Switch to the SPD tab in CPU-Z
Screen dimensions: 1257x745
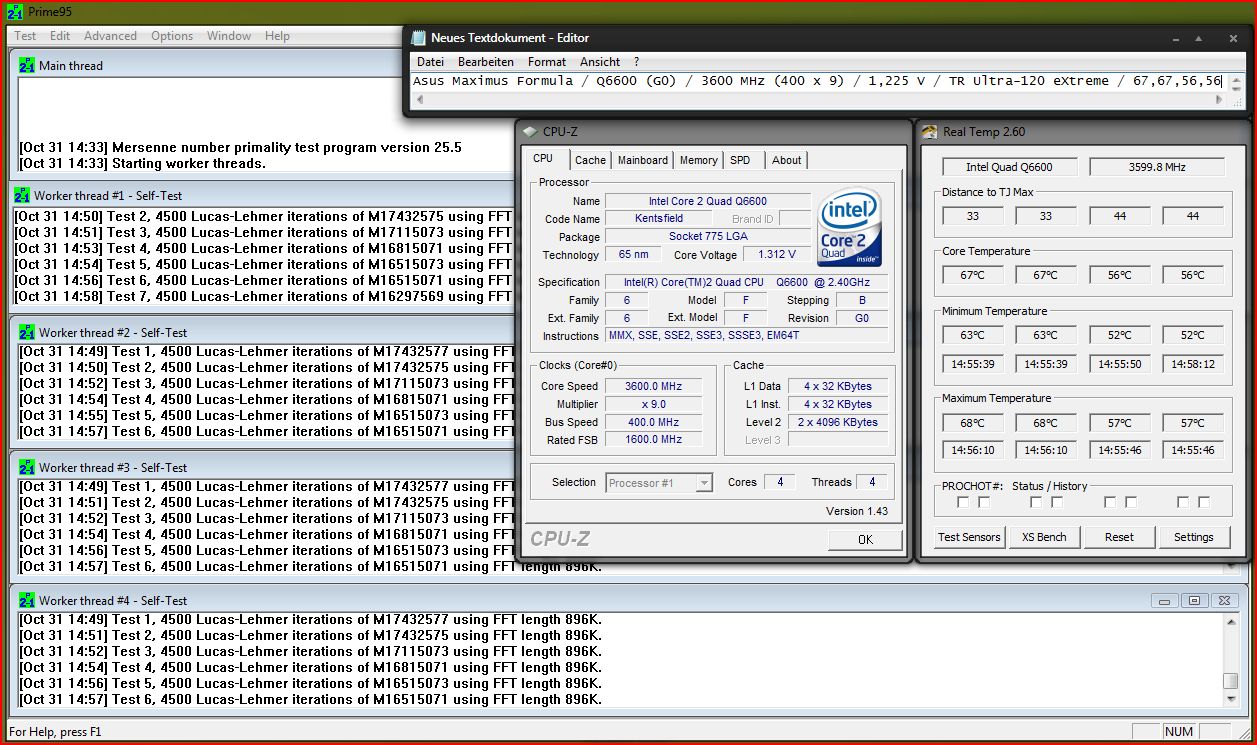(740, 160)
